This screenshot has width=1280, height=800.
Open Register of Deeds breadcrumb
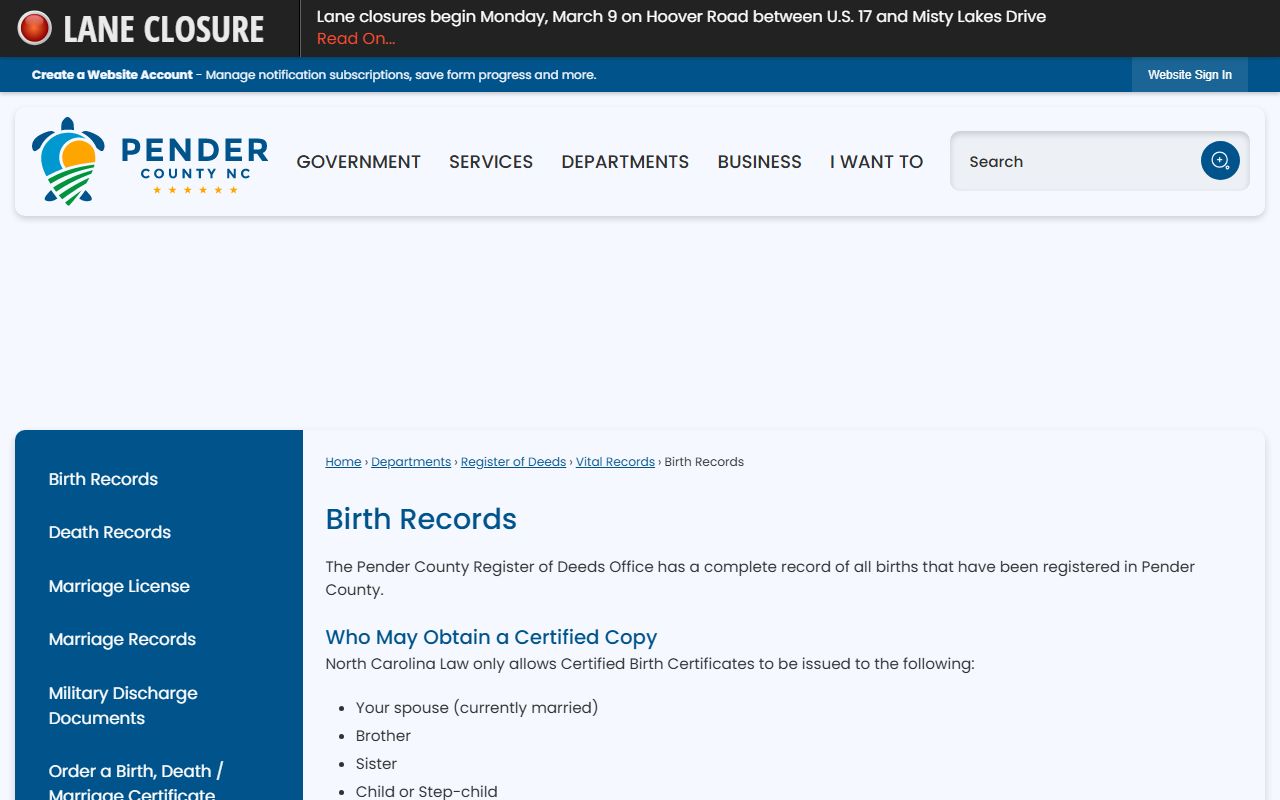[x=513, y=462]
